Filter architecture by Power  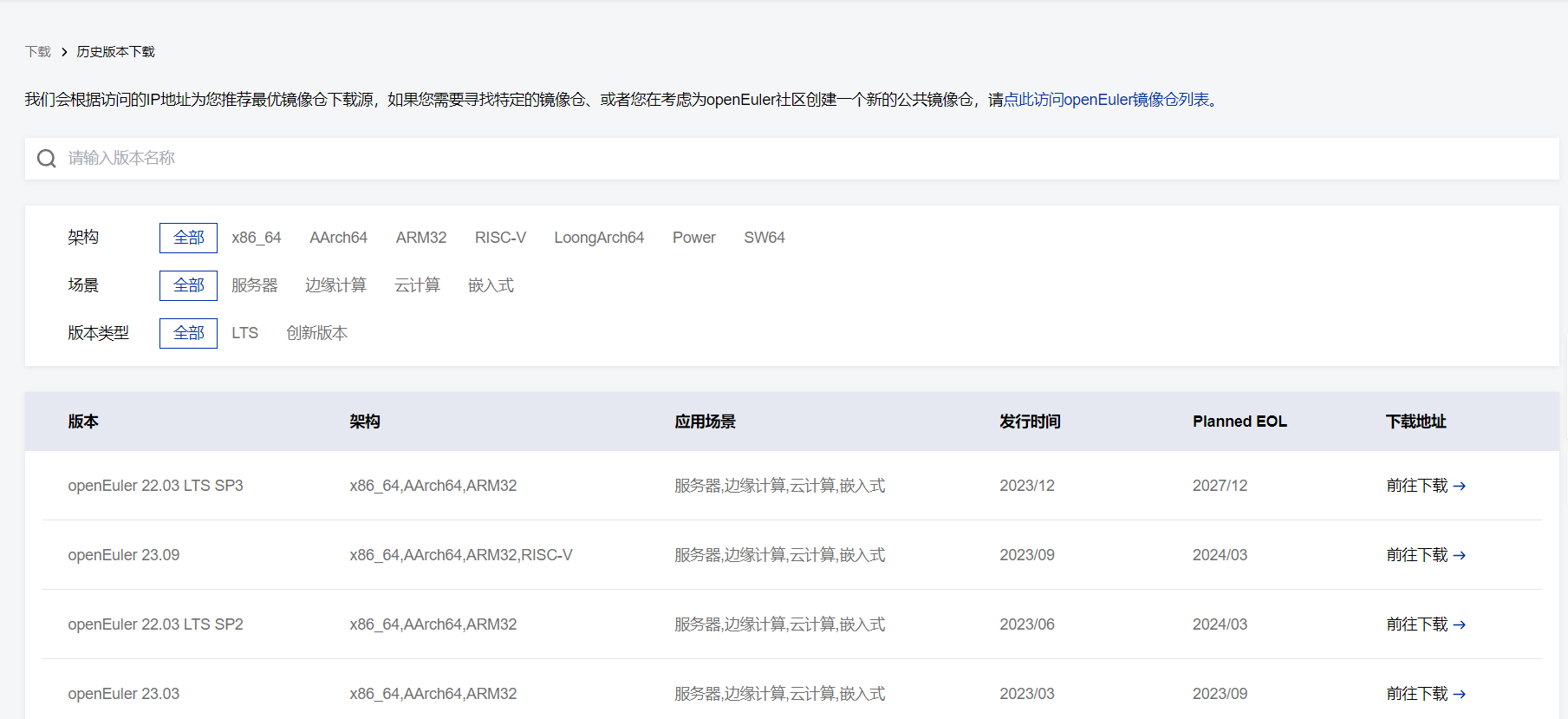(694, 238)
